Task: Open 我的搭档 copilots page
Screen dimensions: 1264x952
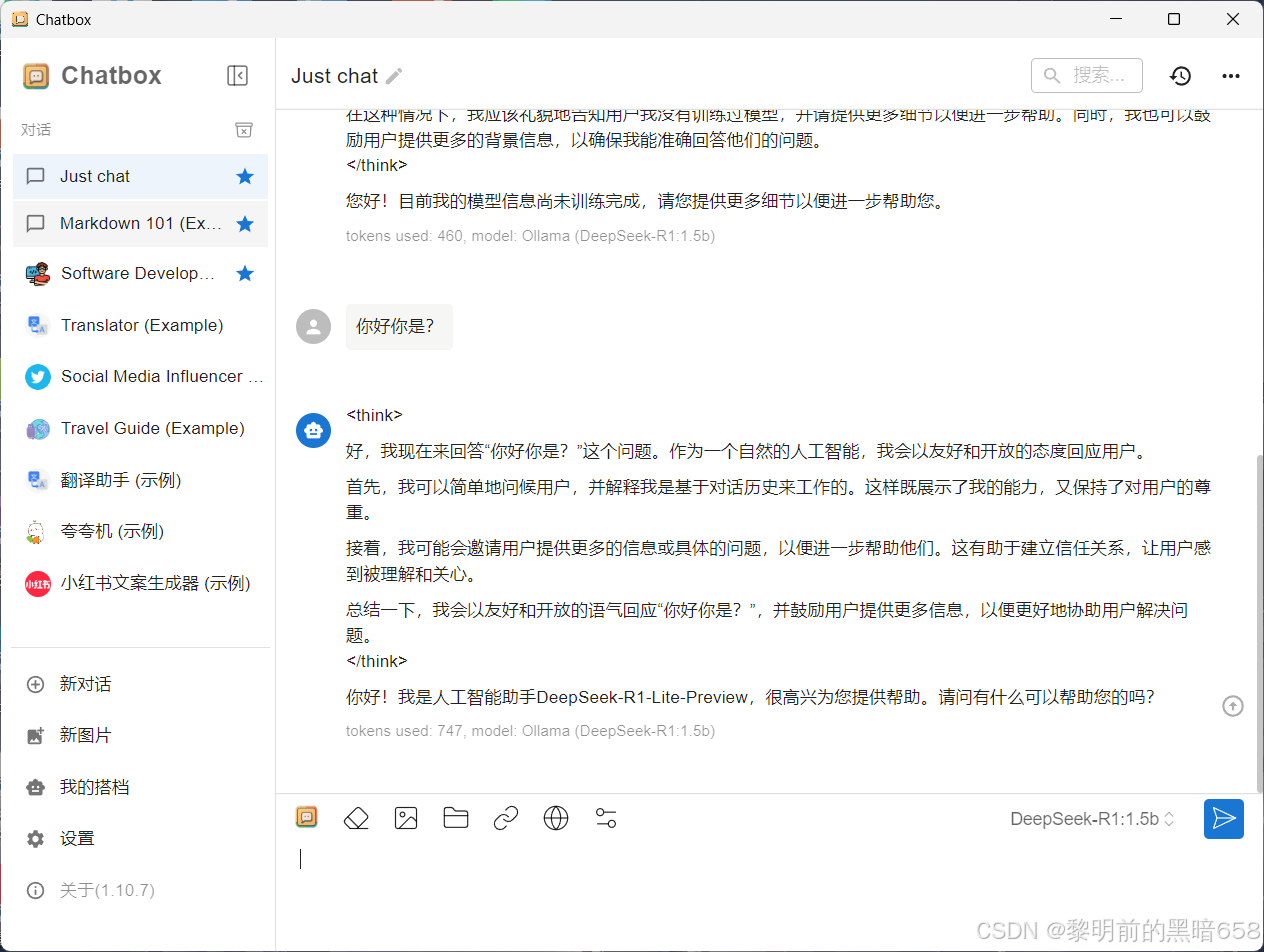Action: (x=140, y=787)
